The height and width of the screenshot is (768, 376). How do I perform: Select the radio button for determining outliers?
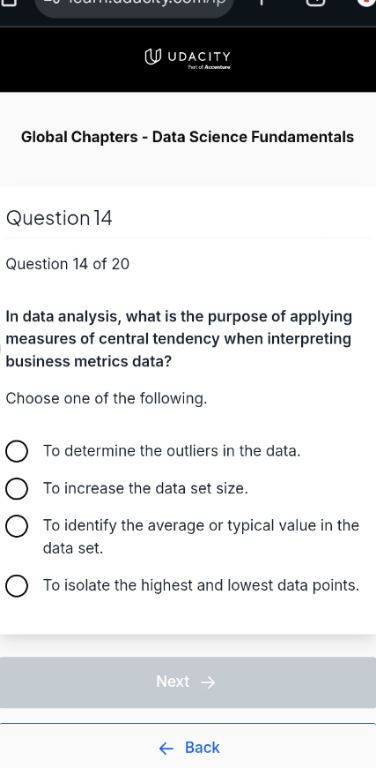pos(17,451)
